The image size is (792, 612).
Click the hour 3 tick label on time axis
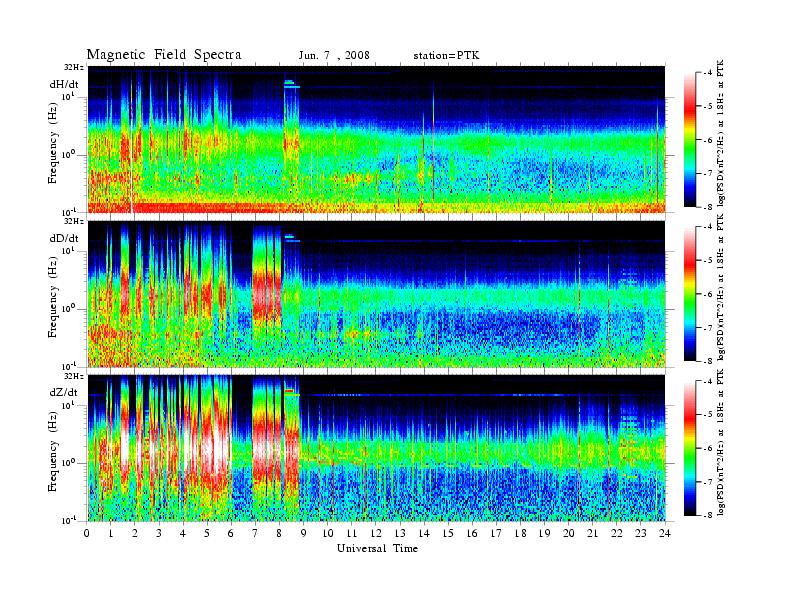click(159, 533)
